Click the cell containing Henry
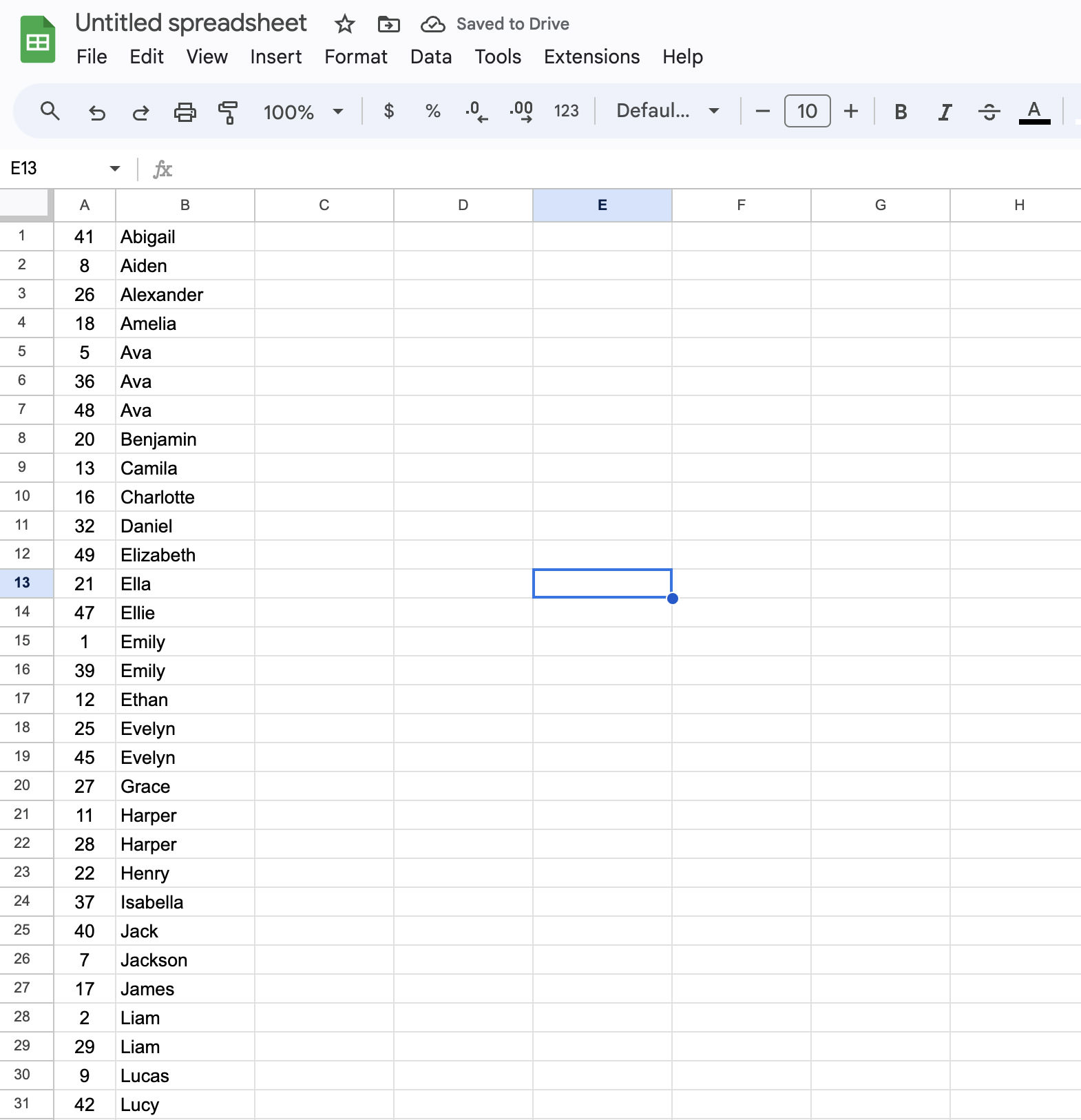This screenshot has height=1120, width=1081. [185, 873]
